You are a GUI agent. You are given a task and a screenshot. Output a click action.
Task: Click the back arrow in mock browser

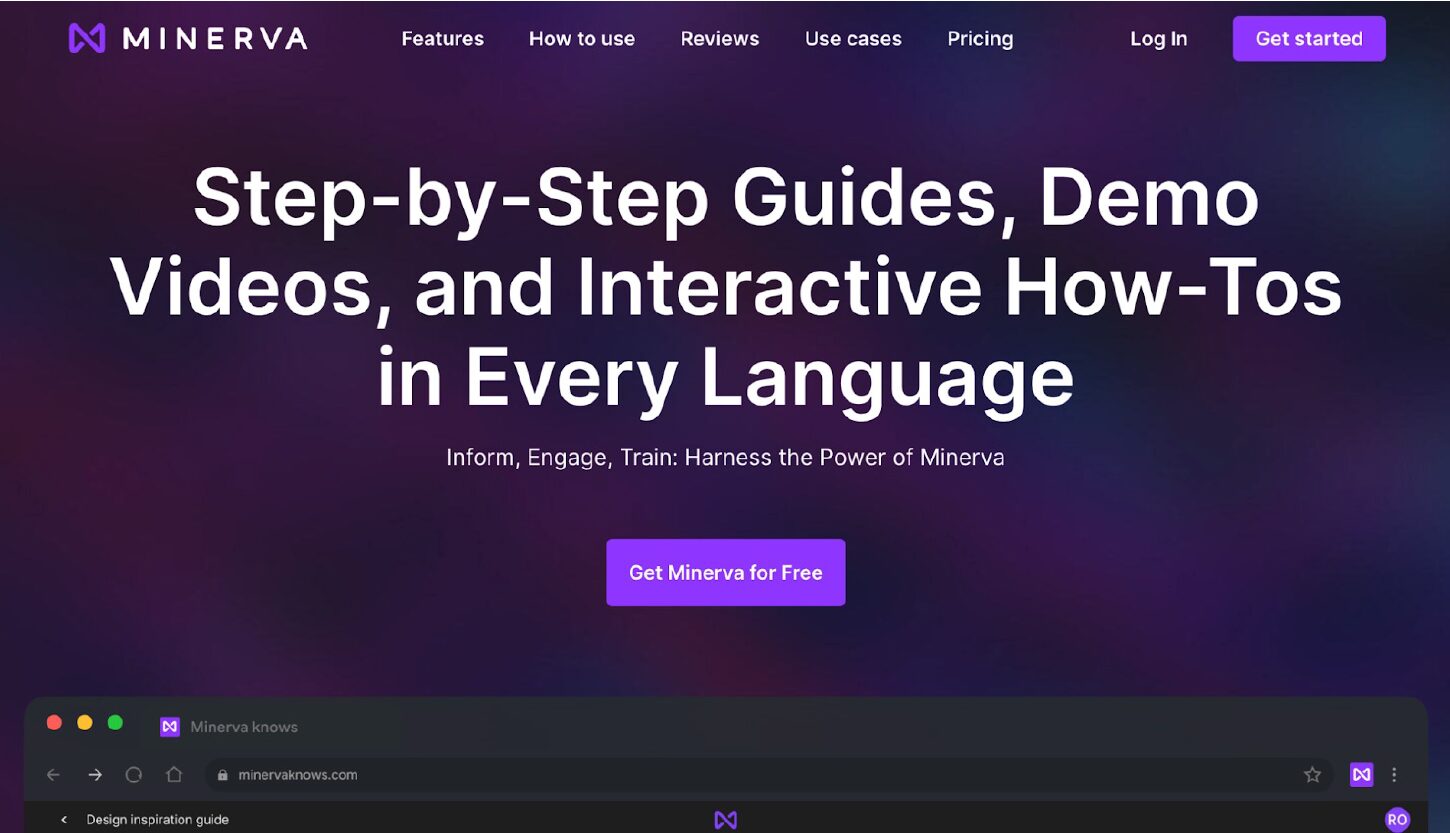click(54, 775)
